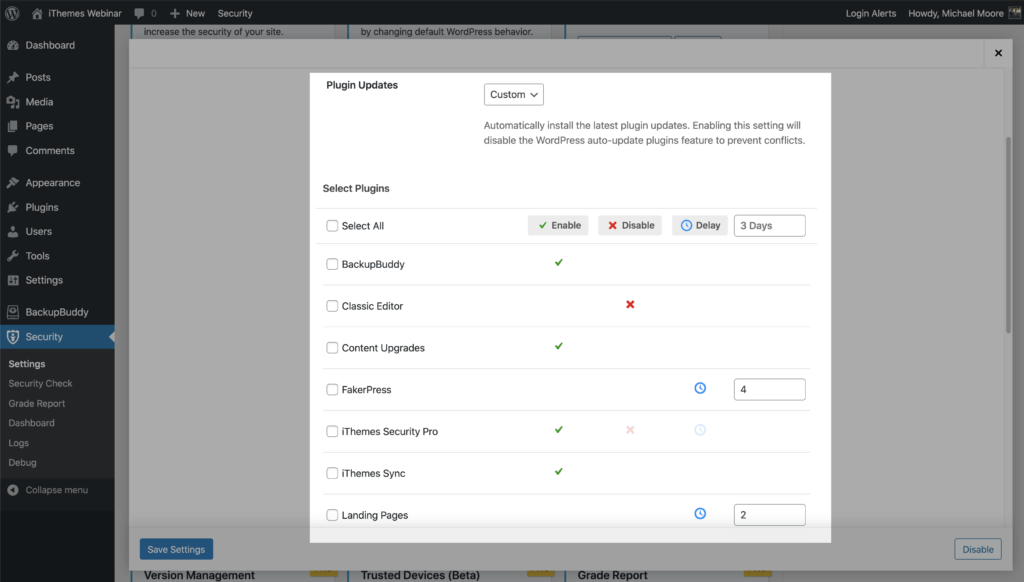
Task: Tick the BackupBuddy plugin checkbox
Action: click(332, 265)
